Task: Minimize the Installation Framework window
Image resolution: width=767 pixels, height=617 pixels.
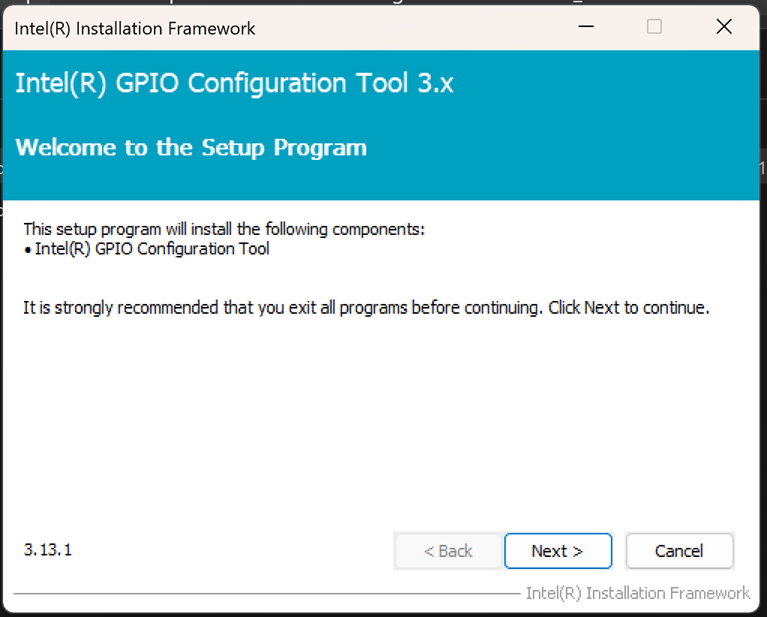Action: coord(586,26)
